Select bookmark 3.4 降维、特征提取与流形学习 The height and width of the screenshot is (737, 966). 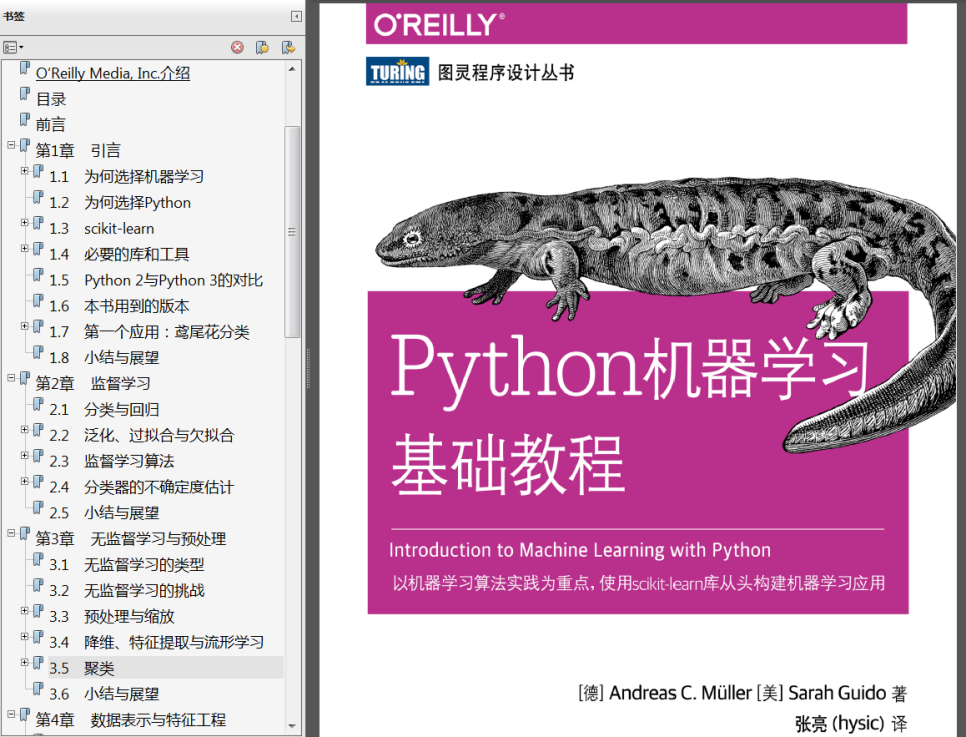(x=156, y=643)
